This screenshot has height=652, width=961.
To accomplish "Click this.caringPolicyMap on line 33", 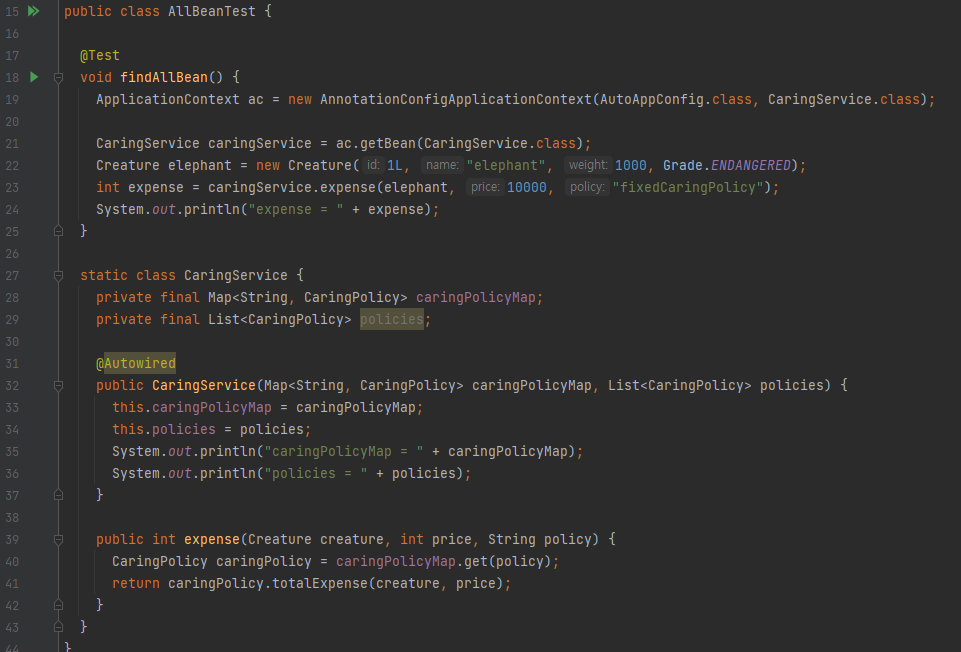I will click(192, 408).
